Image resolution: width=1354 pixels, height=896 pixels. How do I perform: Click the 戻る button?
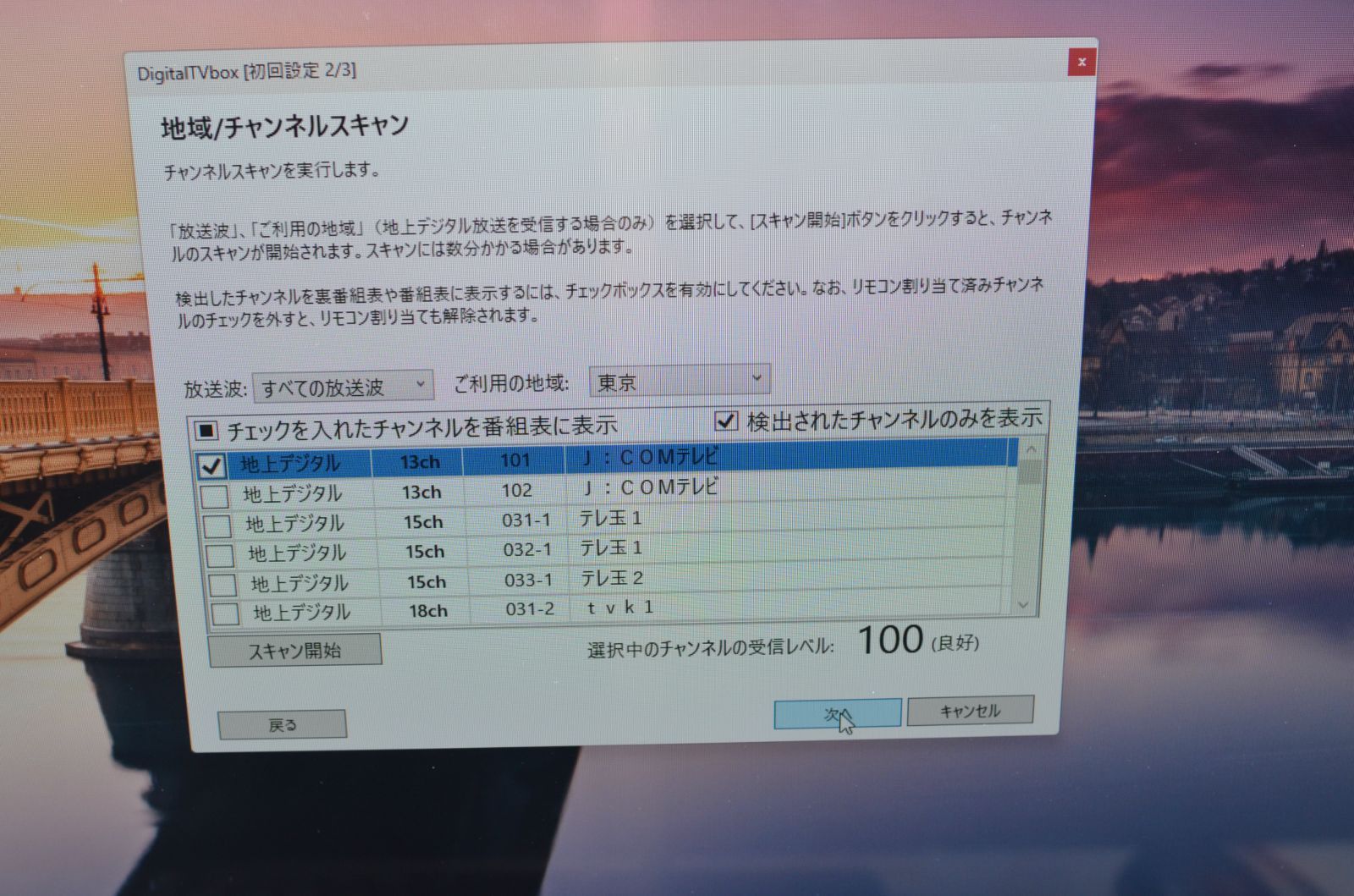[281, 723]
